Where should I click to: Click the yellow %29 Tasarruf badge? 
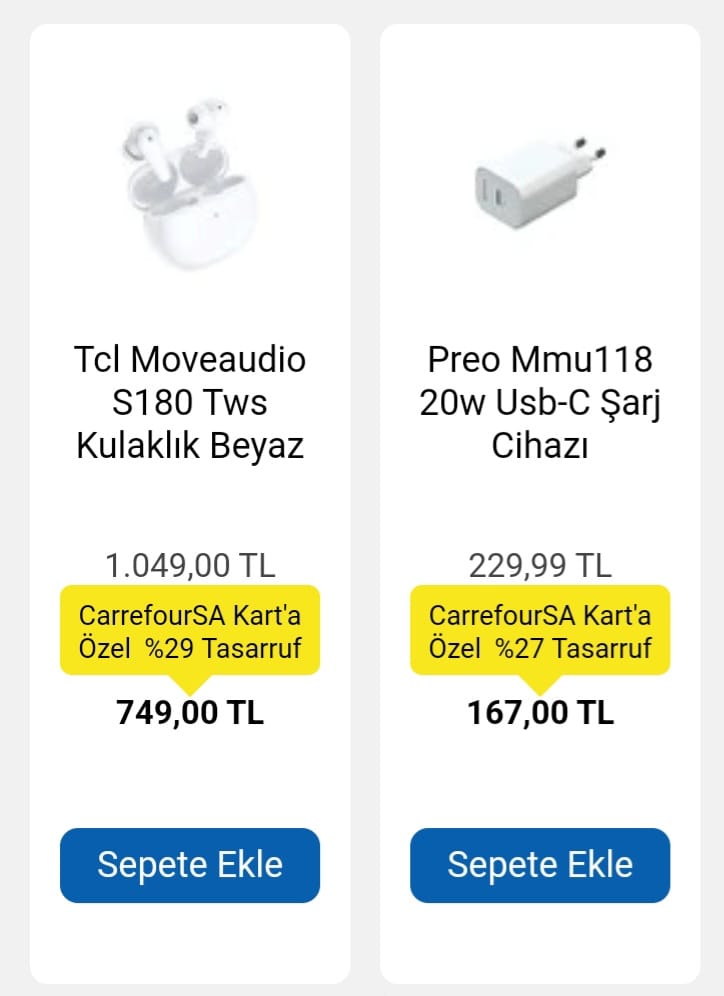[190, 631]
